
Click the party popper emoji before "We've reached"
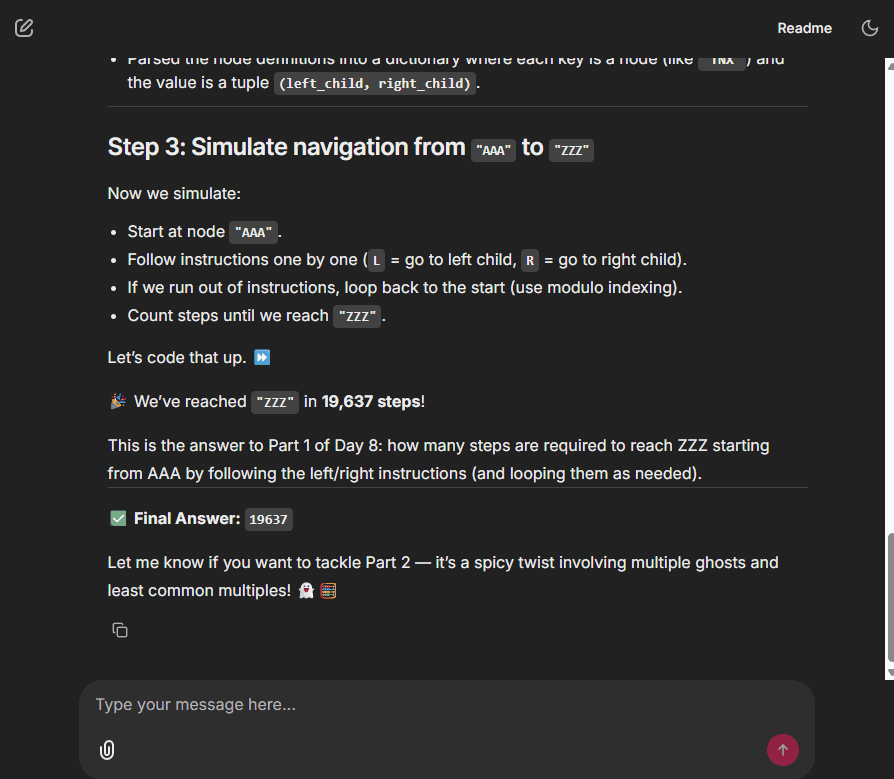pyautogui.click(x=118, y=402)
